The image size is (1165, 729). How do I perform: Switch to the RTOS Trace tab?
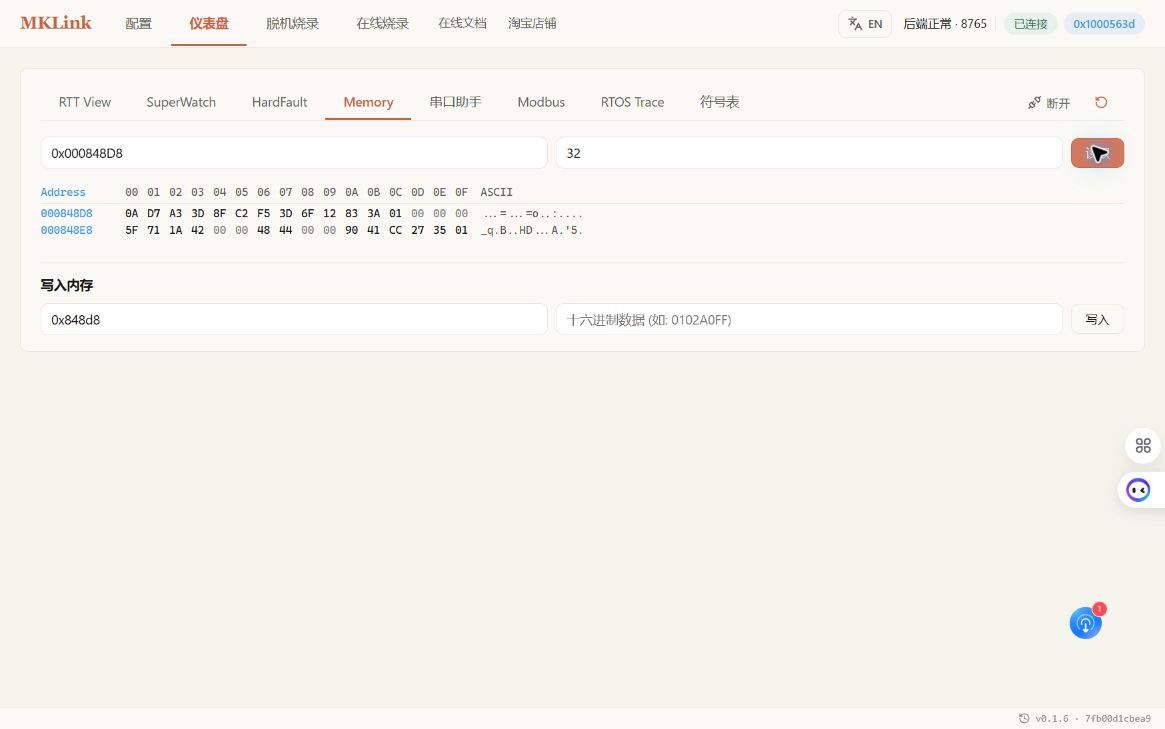tap(632, 103)
